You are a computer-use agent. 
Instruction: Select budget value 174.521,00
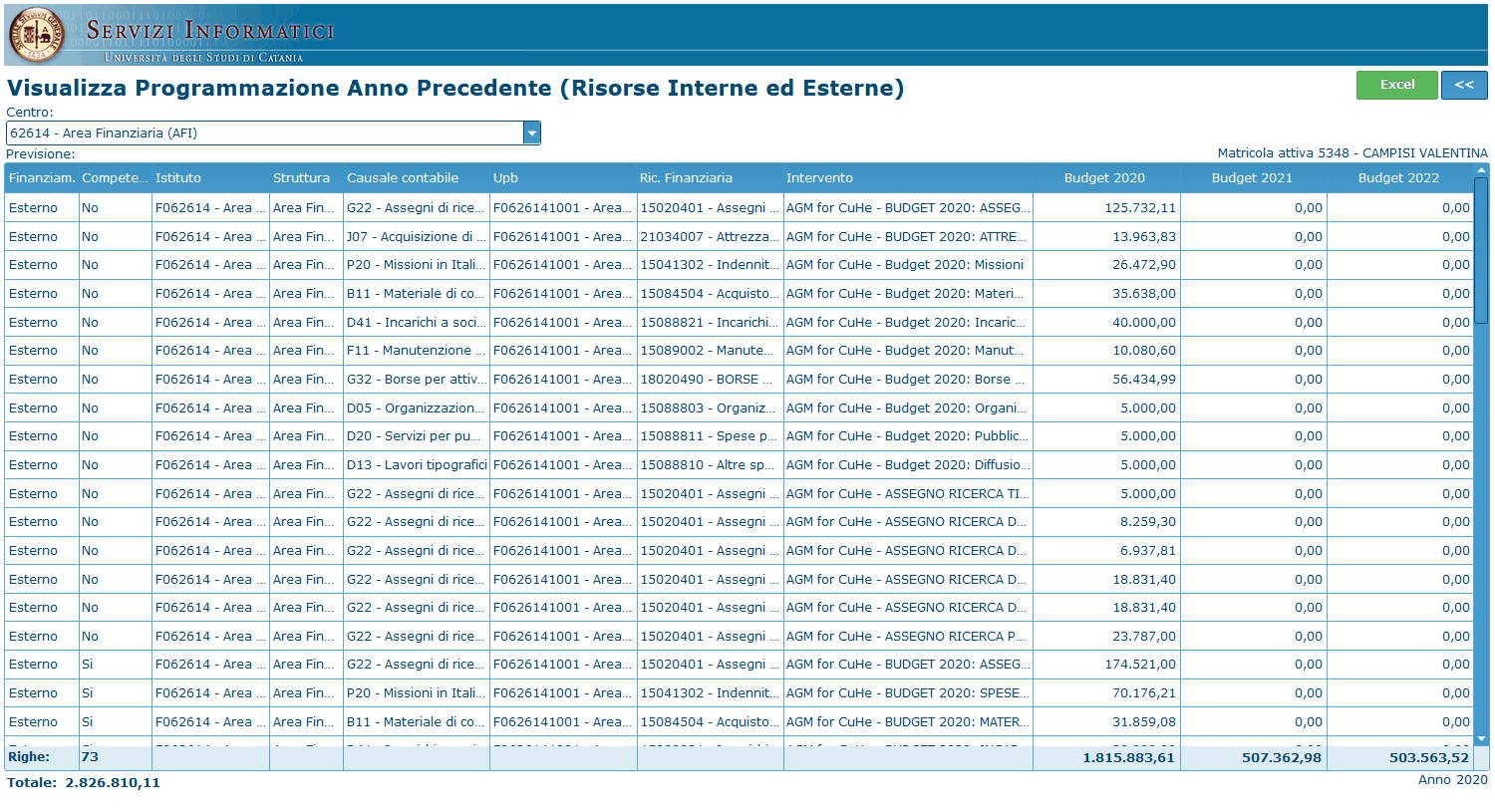(x=1106, y=665)
